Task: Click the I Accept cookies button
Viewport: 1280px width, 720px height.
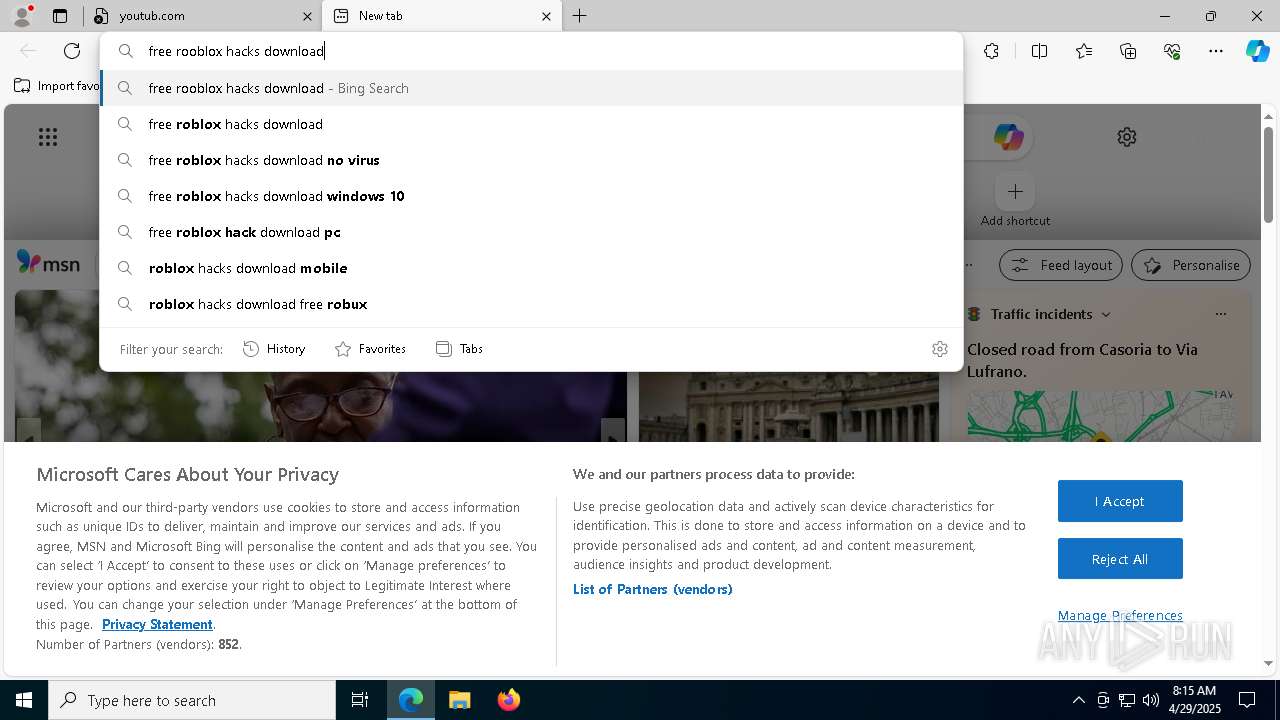Action: tap(1120, 501)
